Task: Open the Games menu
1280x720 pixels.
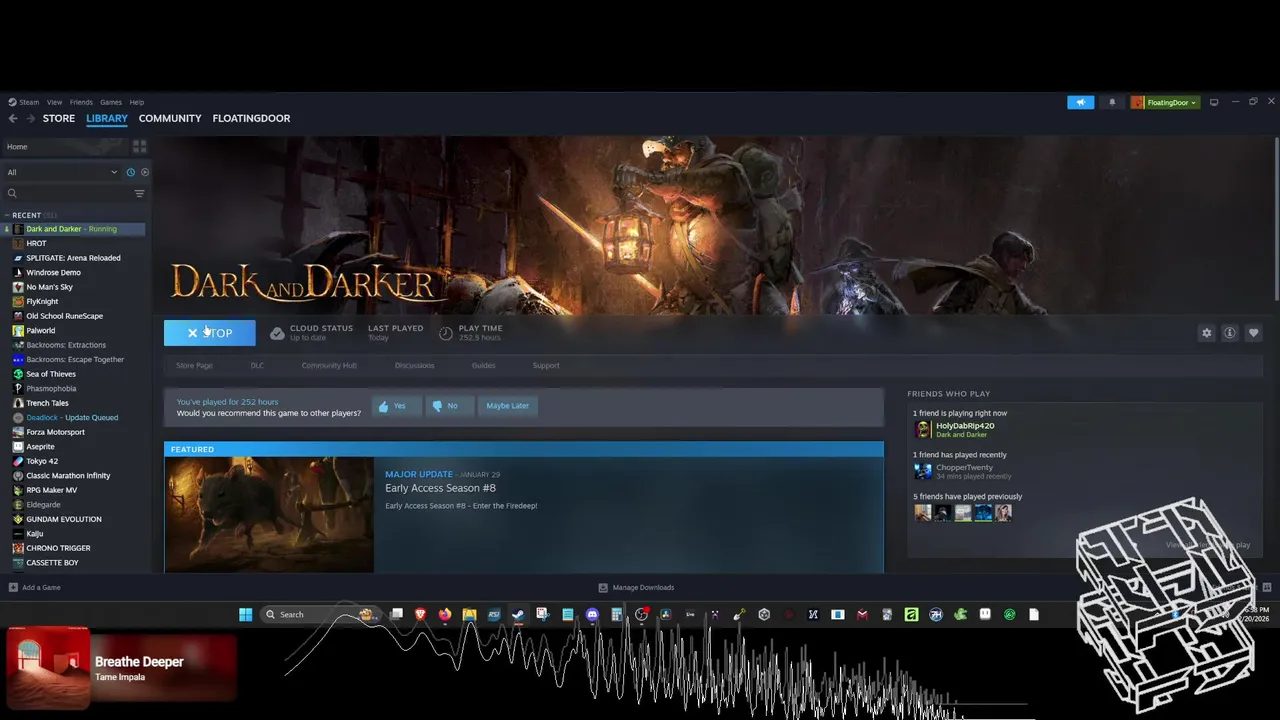Action: 111,102
